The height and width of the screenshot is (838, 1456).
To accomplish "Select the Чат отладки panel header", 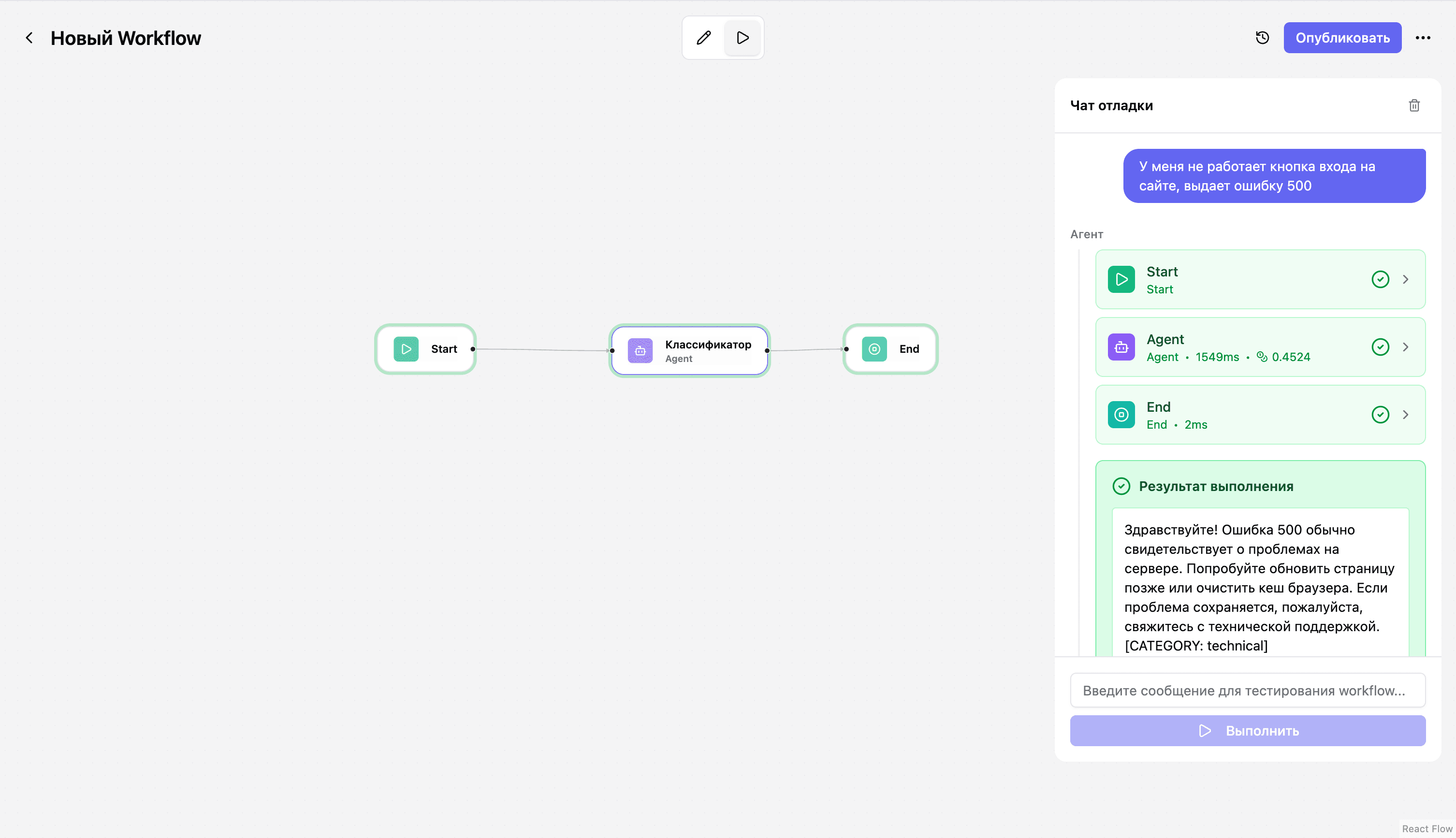I will pyautogui.click(x=1111, y=105).
